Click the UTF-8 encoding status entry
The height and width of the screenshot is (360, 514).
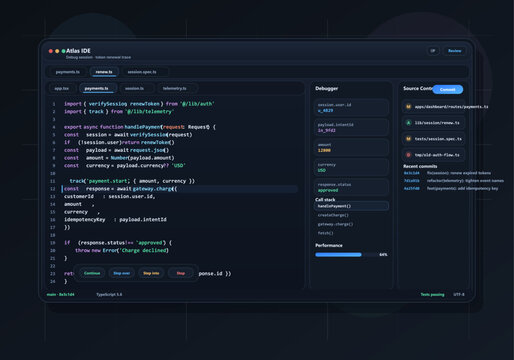pyautogui.click(x=459, y=295)
